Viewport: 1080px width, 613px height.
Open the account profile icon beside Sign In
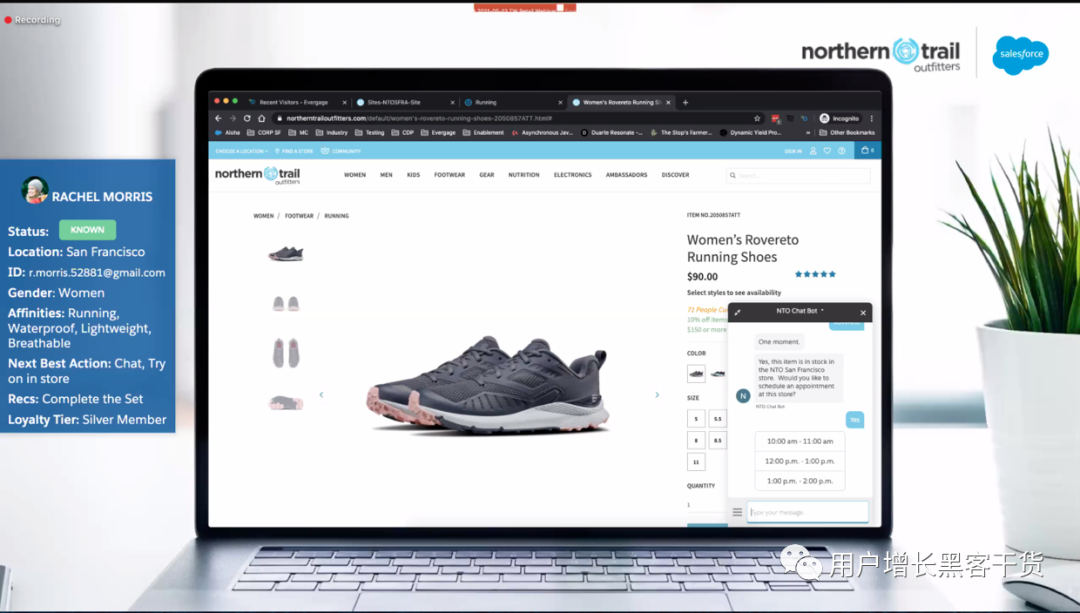pos(813,151)
